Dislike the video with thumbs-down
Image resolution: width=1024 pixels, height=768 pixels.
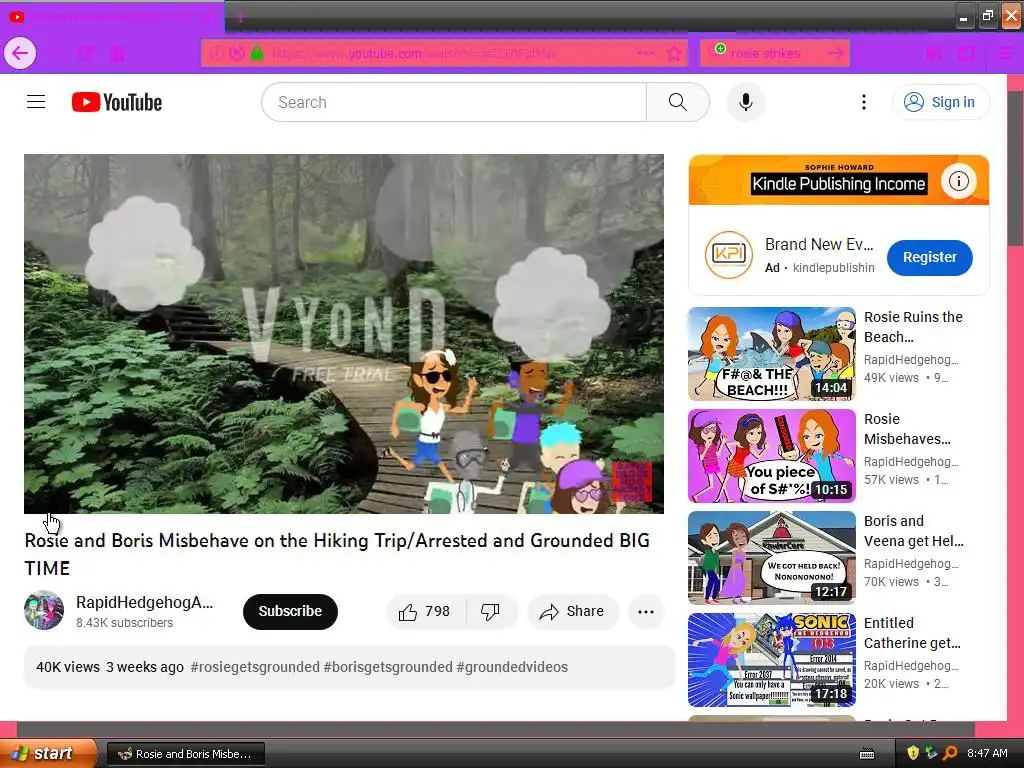pos(490,611)
